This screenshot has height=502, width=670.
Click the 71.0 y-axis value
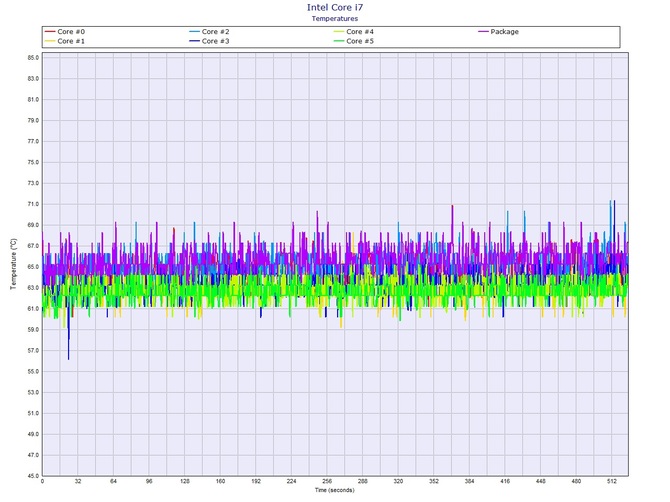coord(33,204)
